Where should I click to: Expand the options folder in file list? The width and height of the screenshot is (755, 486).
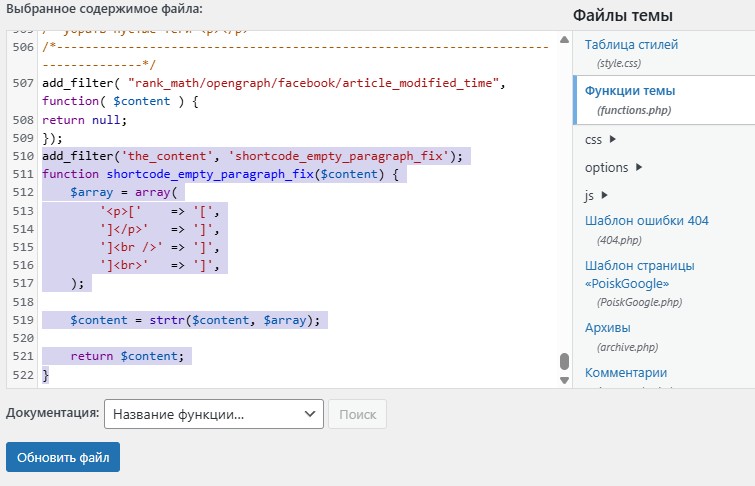(x=638, y=167)
